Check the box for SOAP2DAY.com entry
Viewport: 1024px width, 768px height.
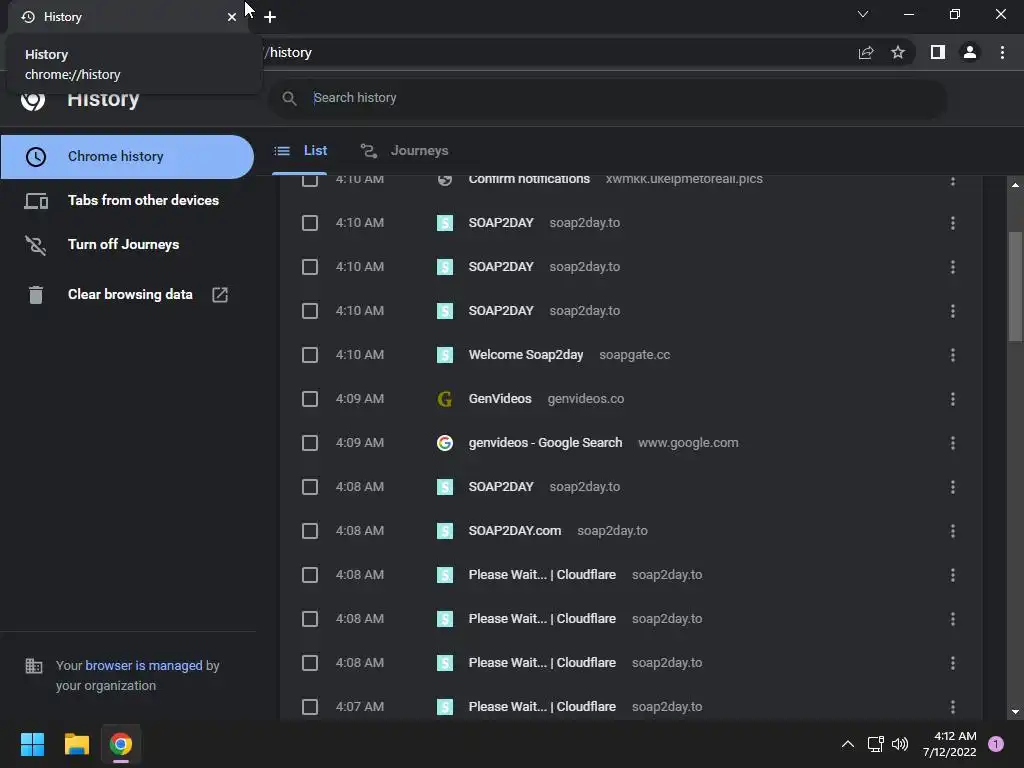[x=310, y=531]
